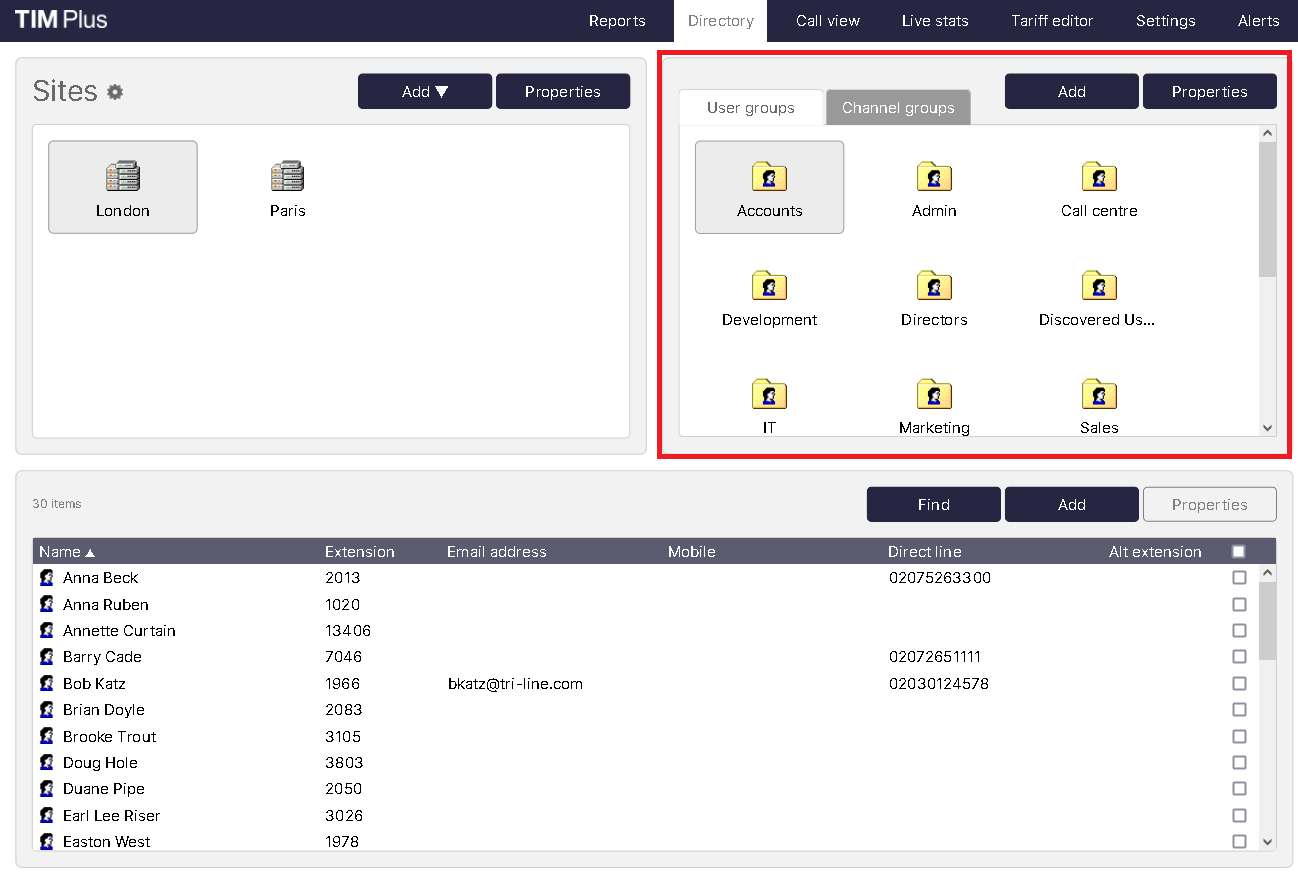
Task: Toggle the select-all checkbox in the header
Action: point(1239,551)
